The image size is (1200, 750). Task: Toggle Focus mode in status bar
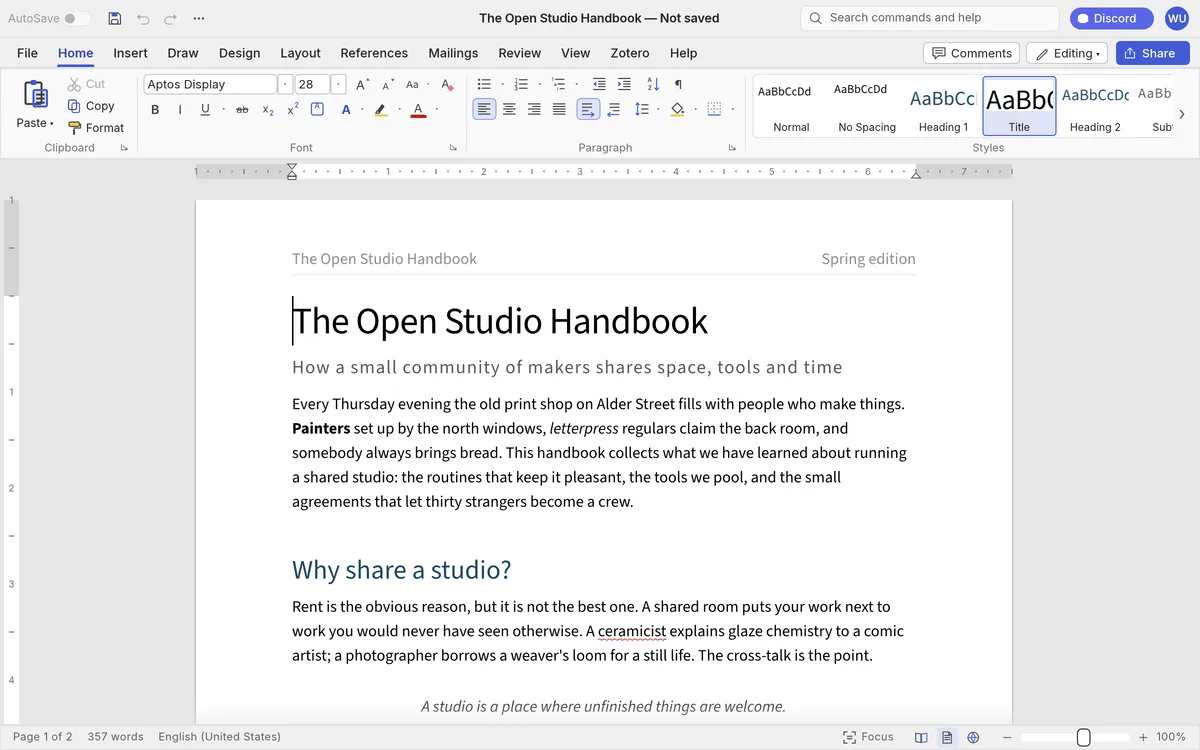[x=868, y=737]
